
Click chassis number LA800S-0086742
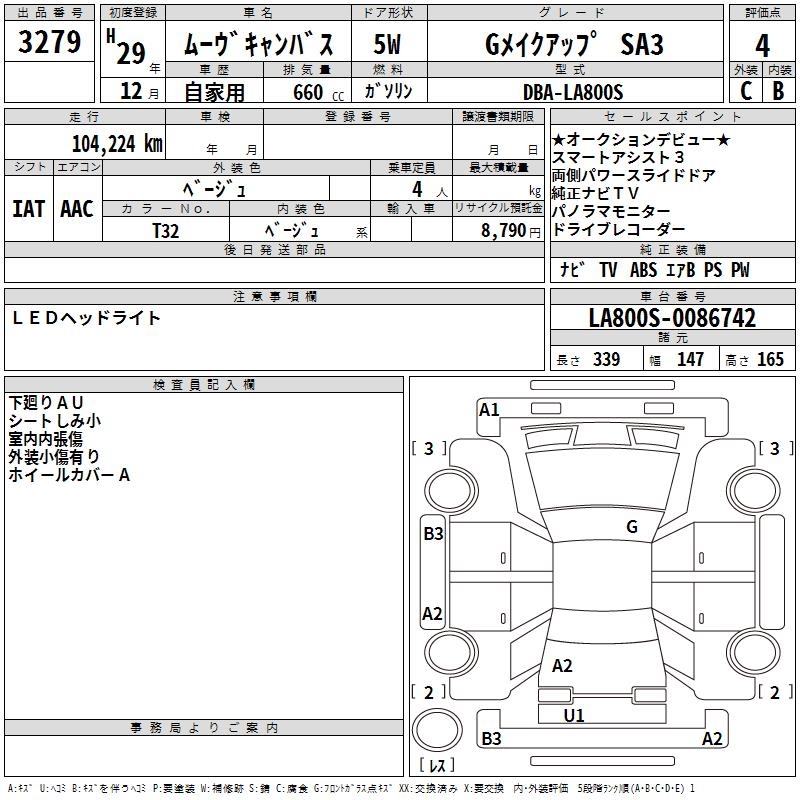pos(671,319)
